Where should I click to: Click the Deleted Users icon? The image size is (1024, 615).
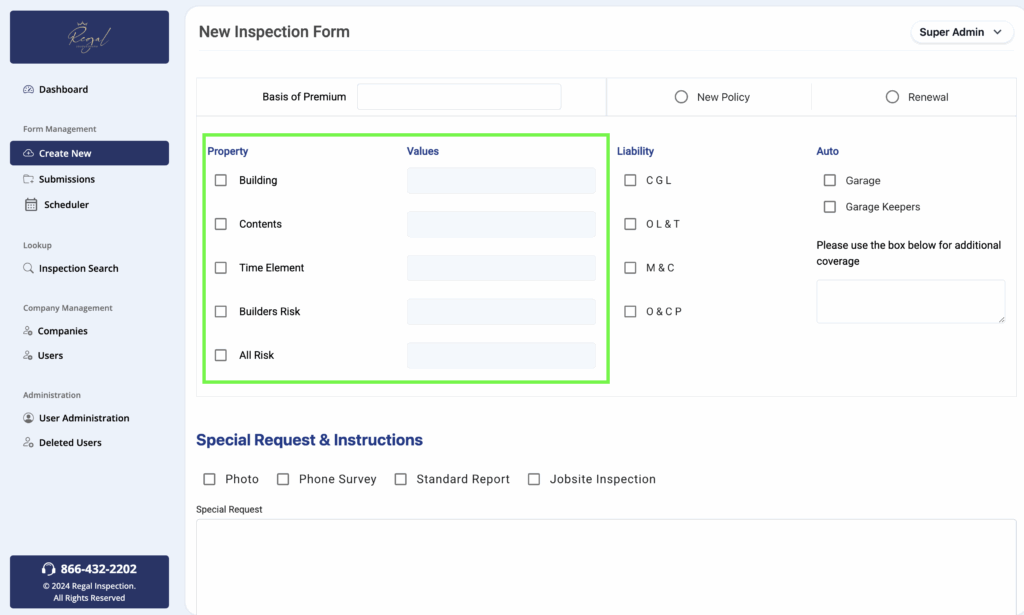tap(28, 443)
